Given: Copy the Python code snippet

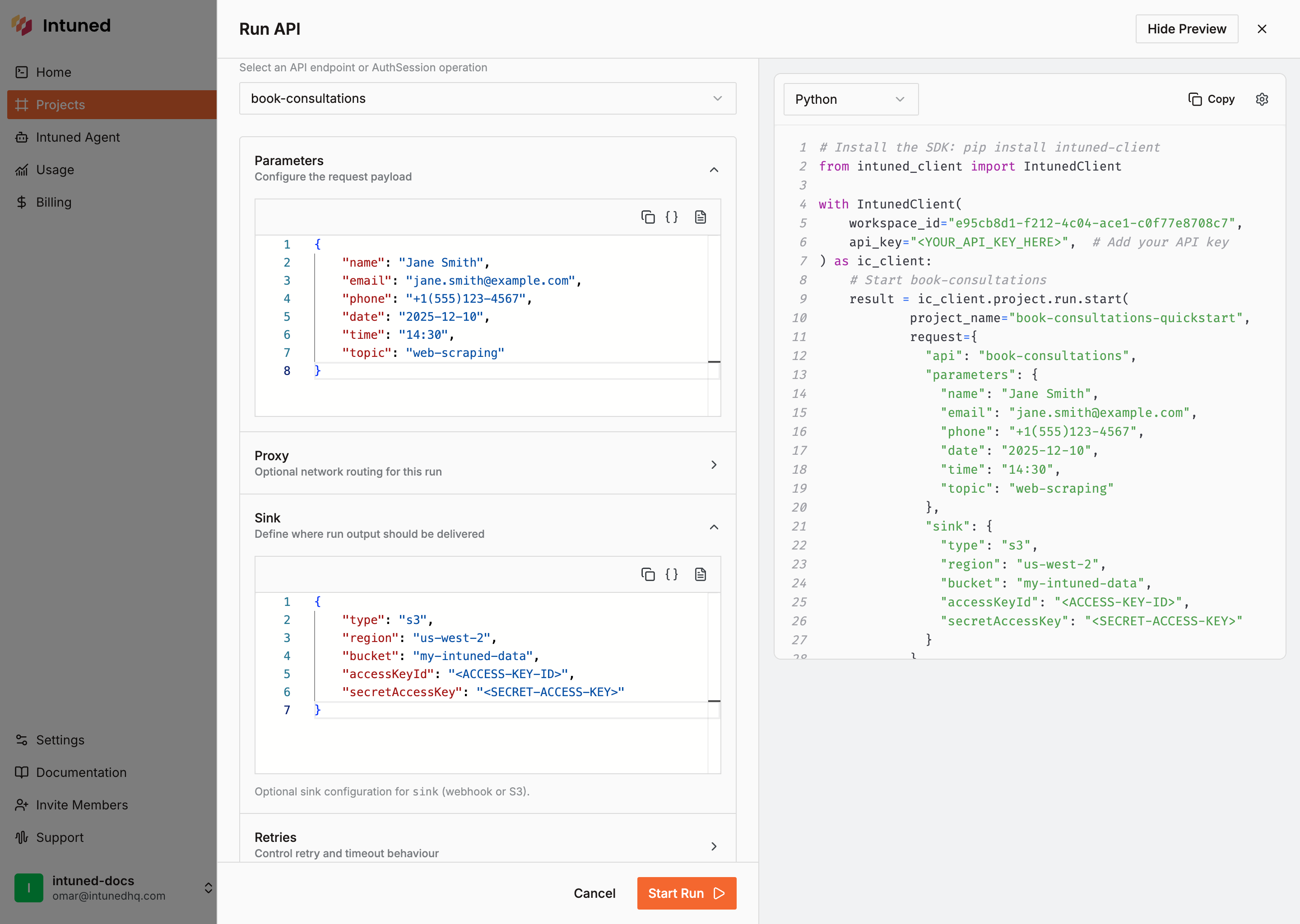Looking at the screenshot, I should 1211,99.
